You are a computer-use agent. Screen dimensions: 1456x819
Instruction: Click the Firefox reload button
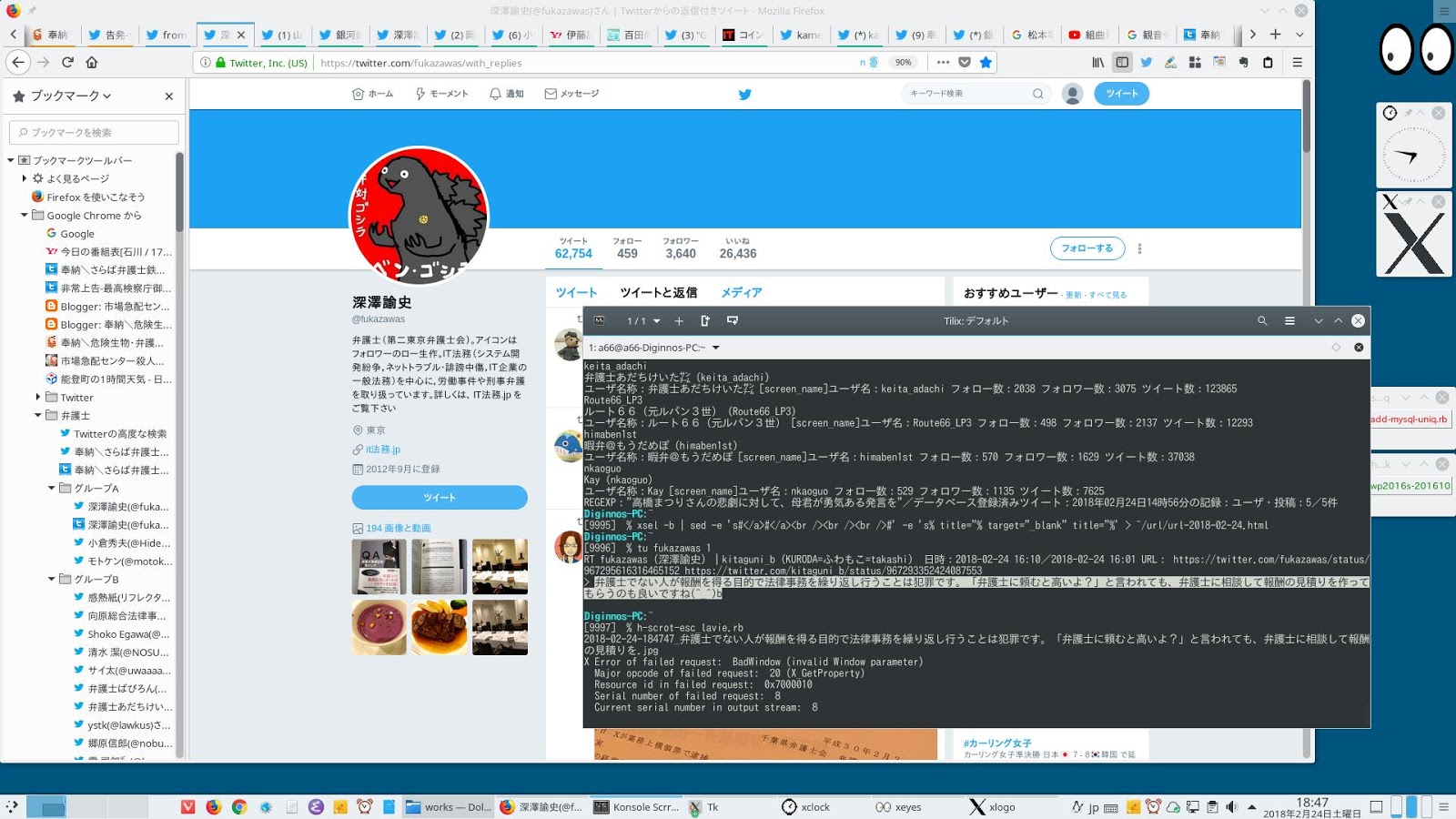pyautogui.click(x=67, y=62)
